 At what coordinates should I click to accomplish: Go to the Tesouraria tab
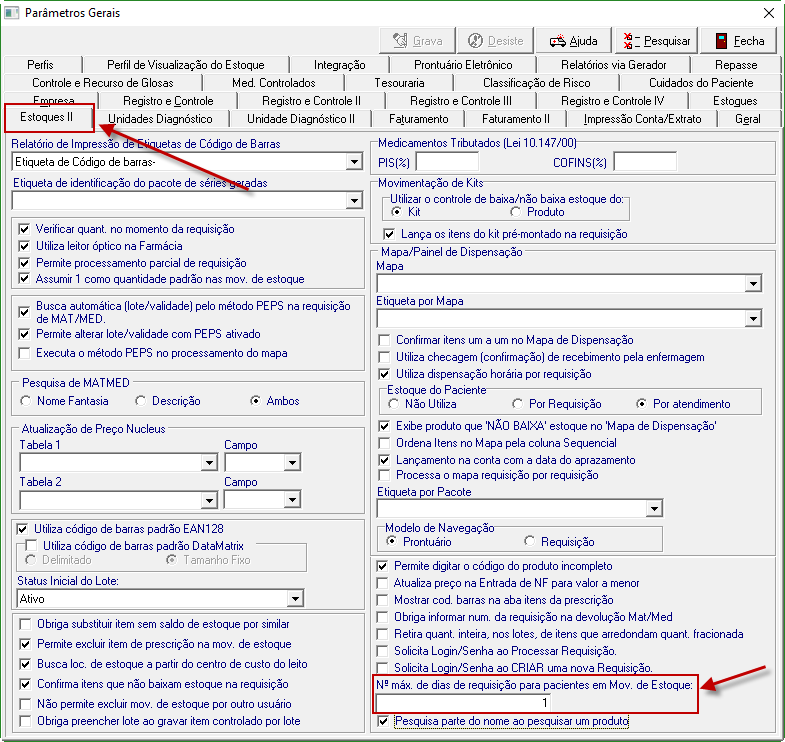pyautogui.click(x=399, y=83)
